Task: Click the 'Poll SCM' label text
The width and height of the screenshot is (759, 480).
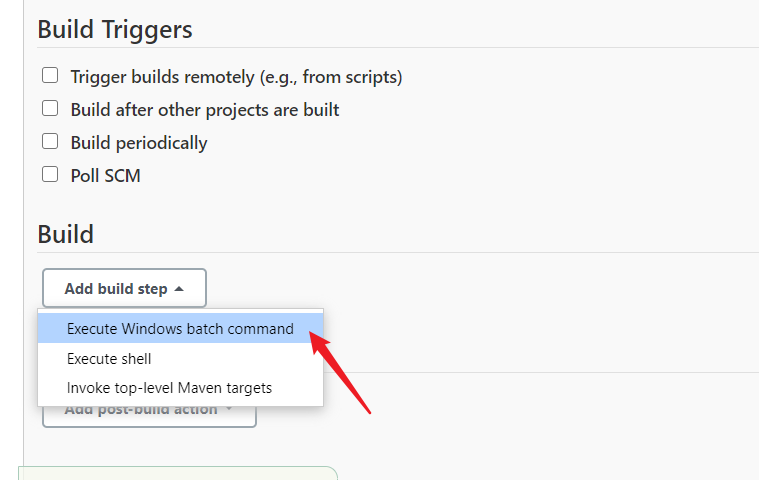Action: point(106,176)
